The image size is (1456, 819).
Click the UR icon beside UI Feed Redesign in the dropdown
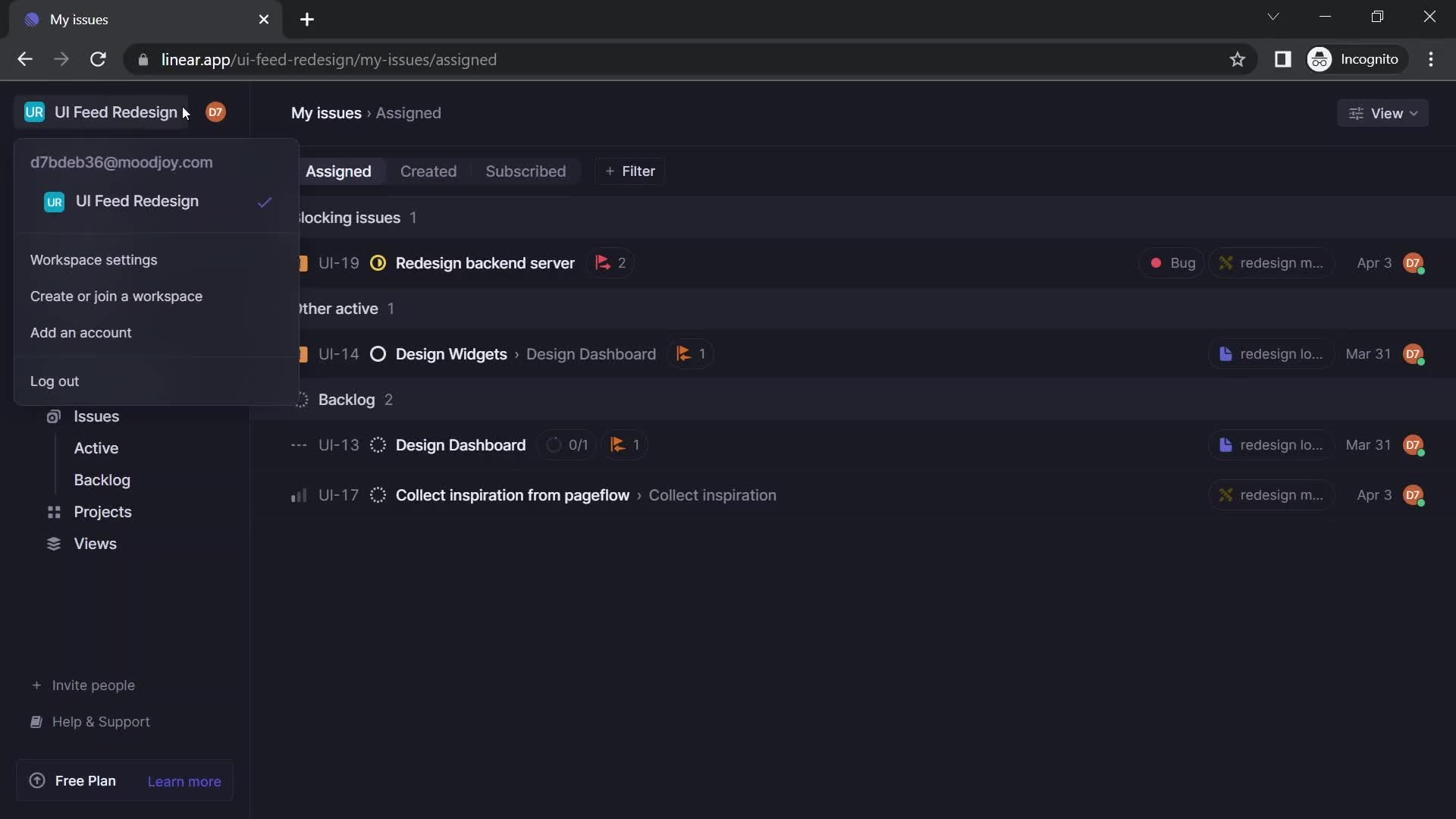54,202
